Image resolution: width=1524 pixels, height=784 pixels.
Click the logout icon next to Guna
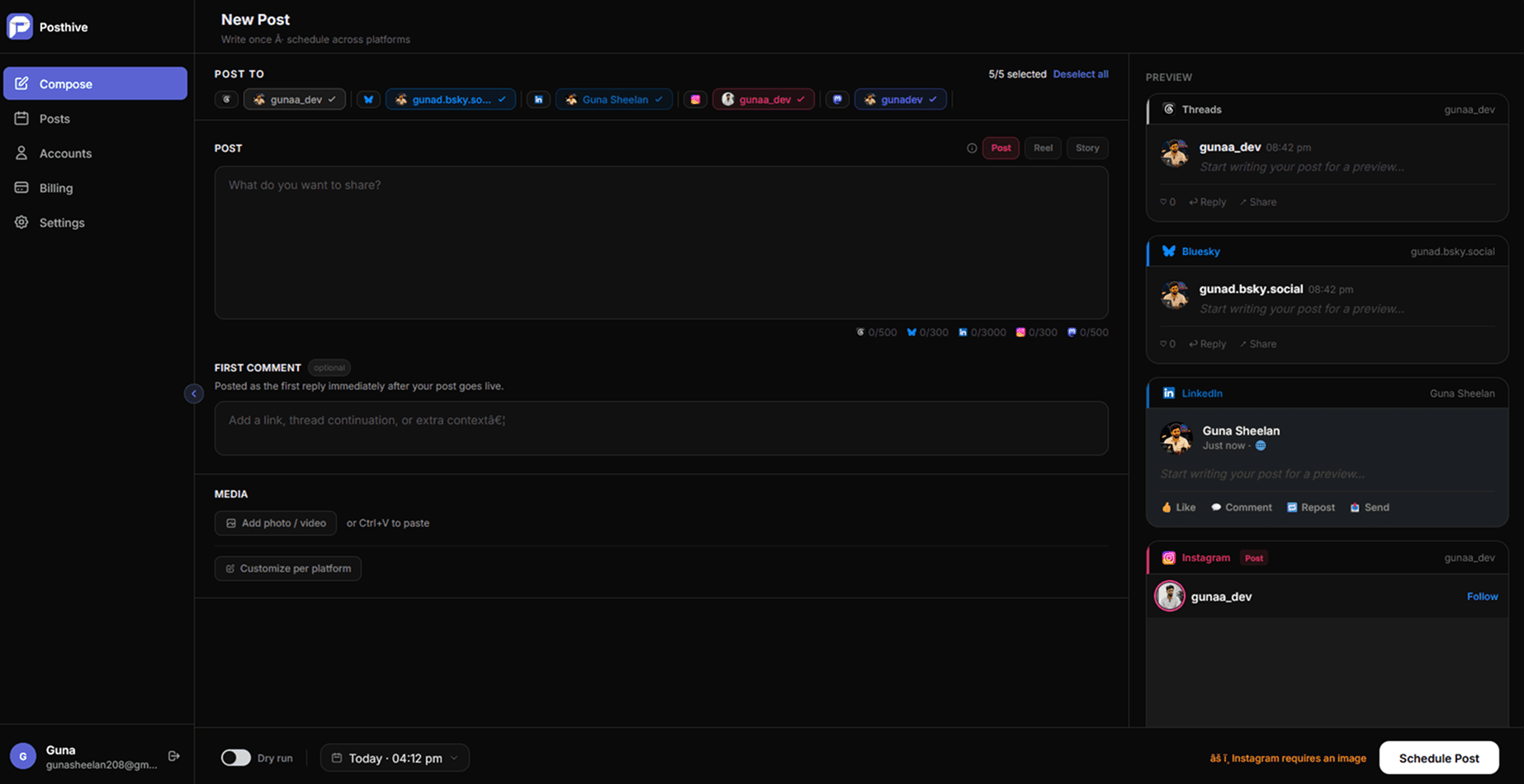point(174,756)
